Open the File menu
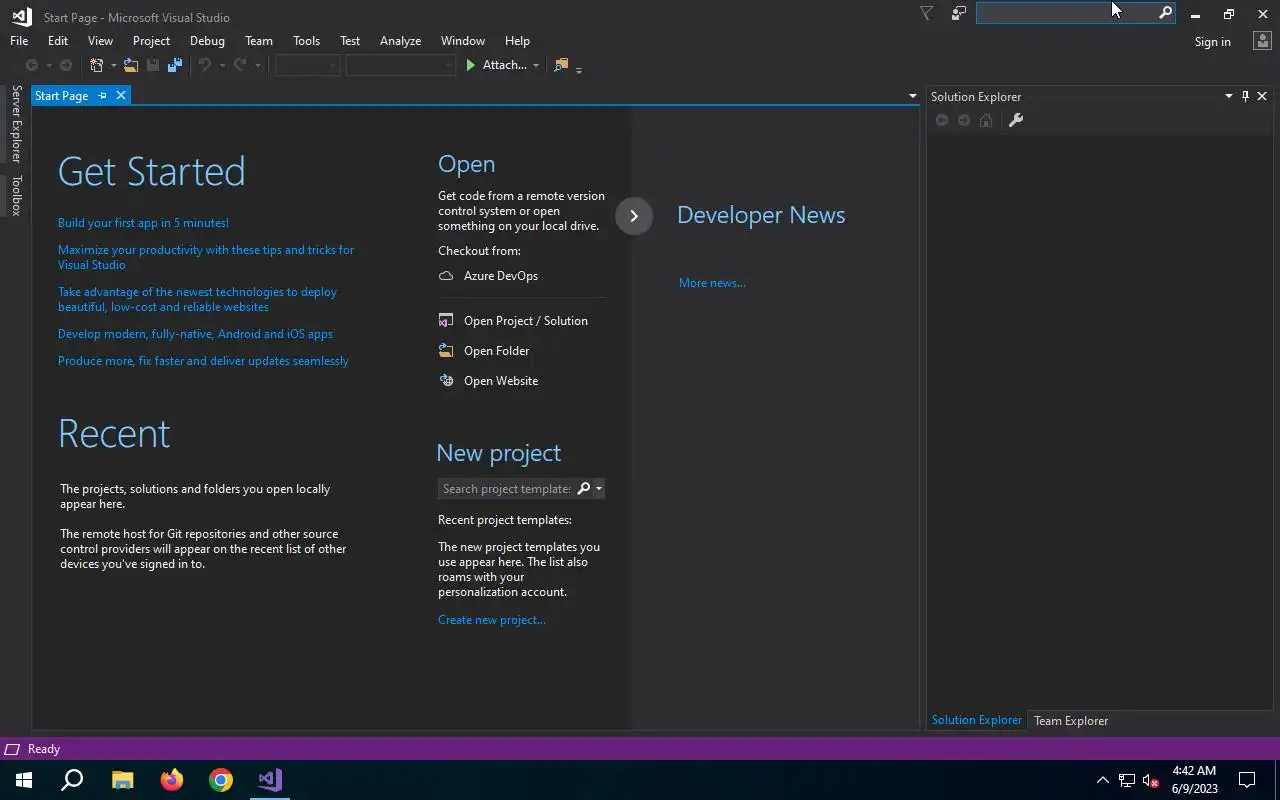This screenshot has width=1280, height=800. click(x=19, y=41)
